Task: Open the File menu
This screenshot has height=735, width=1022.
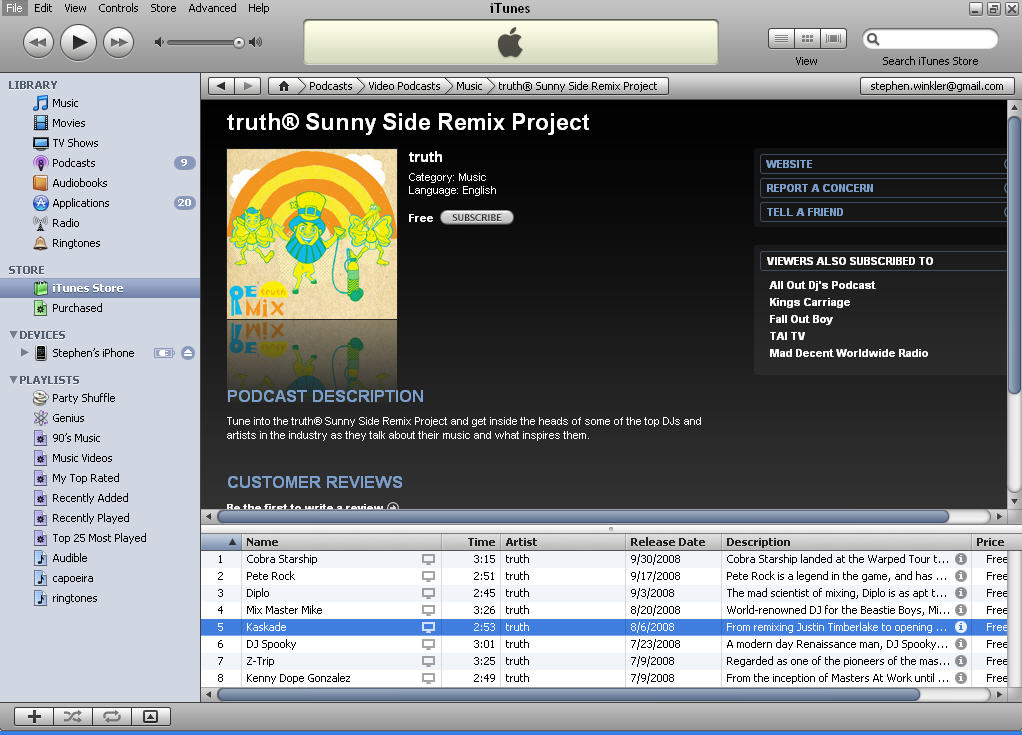Action: click(x=14, y=8)
